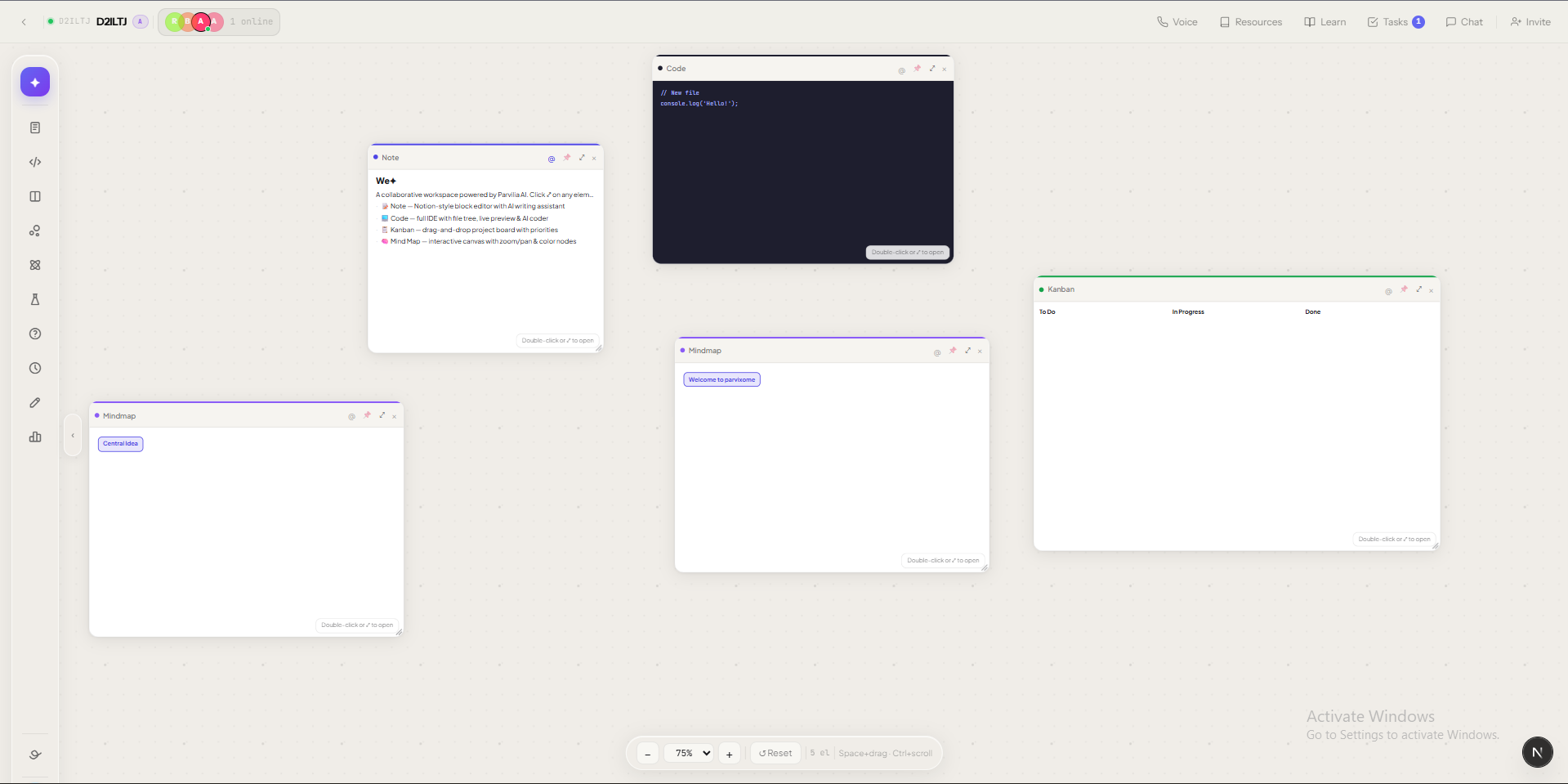
Task: Open the Learn section
Action: tap(1325, 22)
